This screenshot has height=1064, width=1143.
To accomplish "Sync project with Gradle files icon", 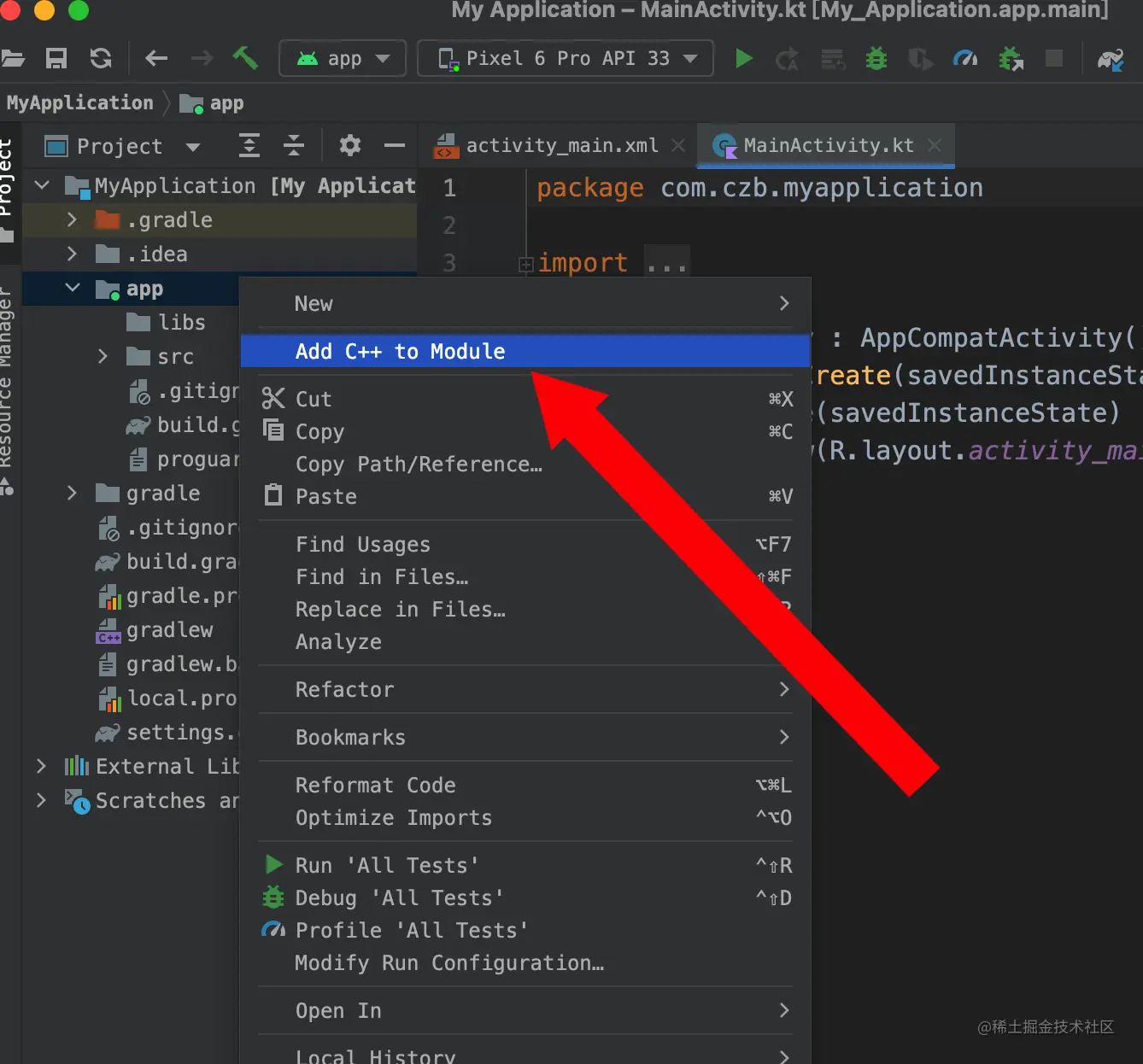I will click(x=1111, y=59).
